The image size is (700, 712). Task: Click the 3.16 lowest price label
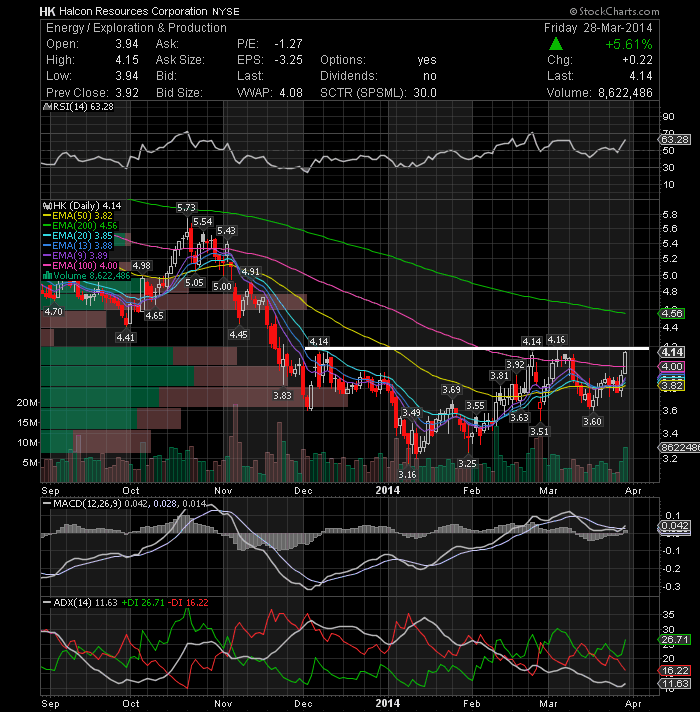point(408,475)
